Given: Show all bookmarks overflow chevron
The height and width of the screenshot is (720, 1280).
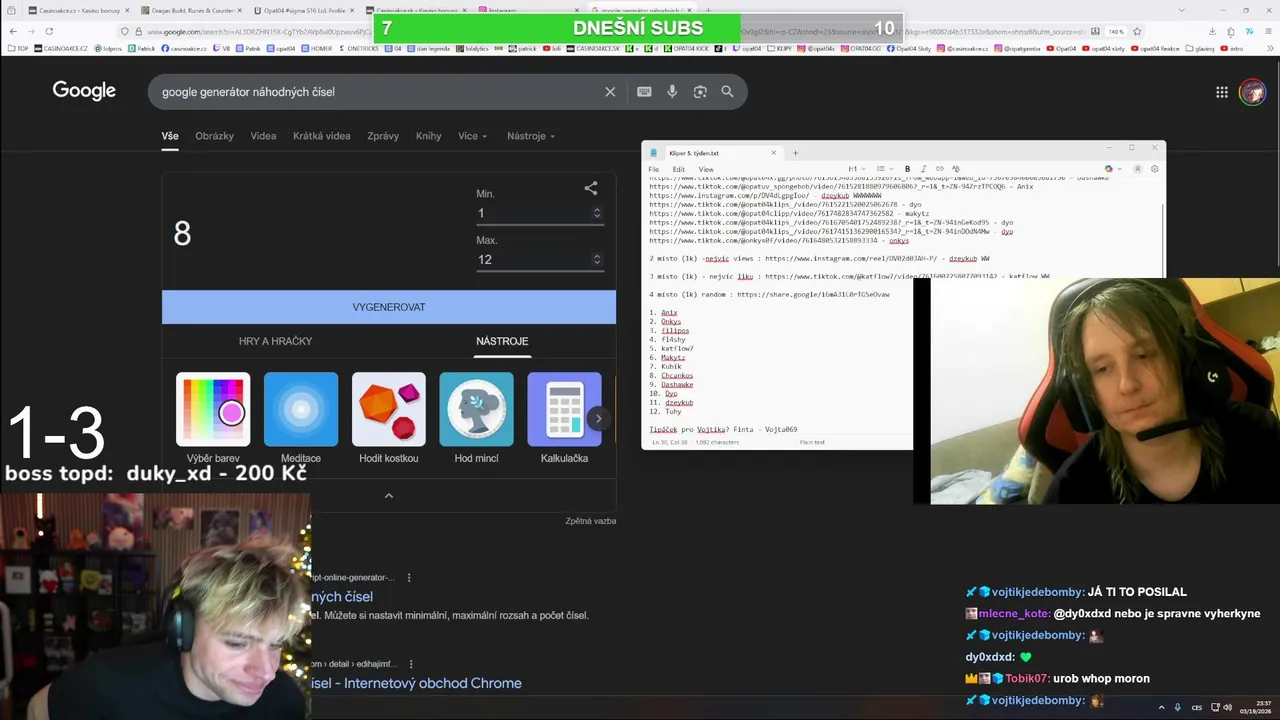Looking at the screenshot, I should 1269,48.
